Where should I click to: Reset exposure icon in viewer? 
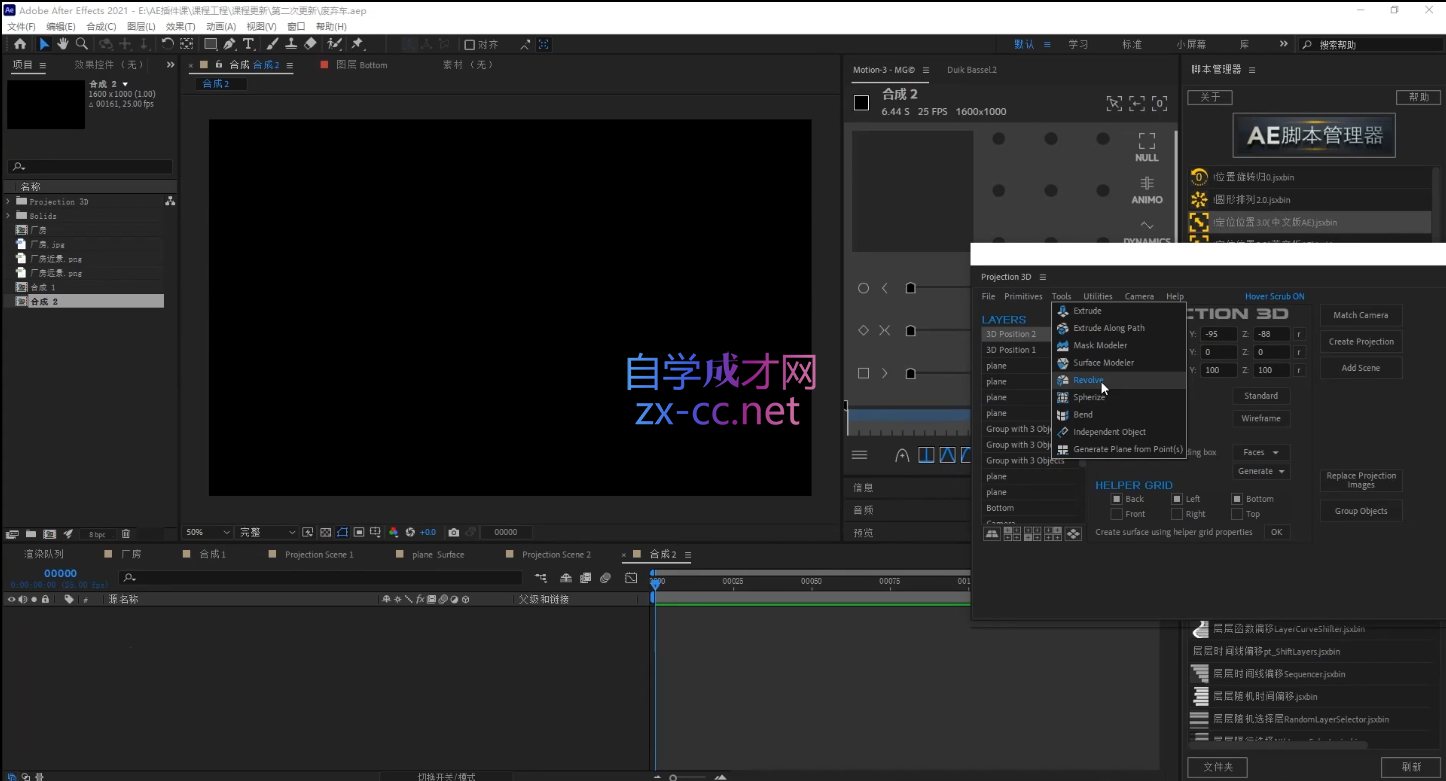point(410,533)
